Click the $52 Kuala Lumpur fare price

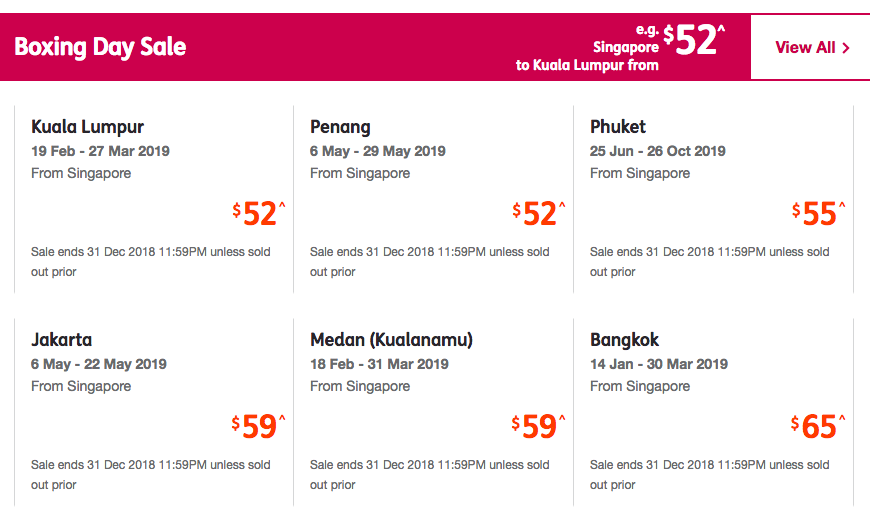coord(259,214)
